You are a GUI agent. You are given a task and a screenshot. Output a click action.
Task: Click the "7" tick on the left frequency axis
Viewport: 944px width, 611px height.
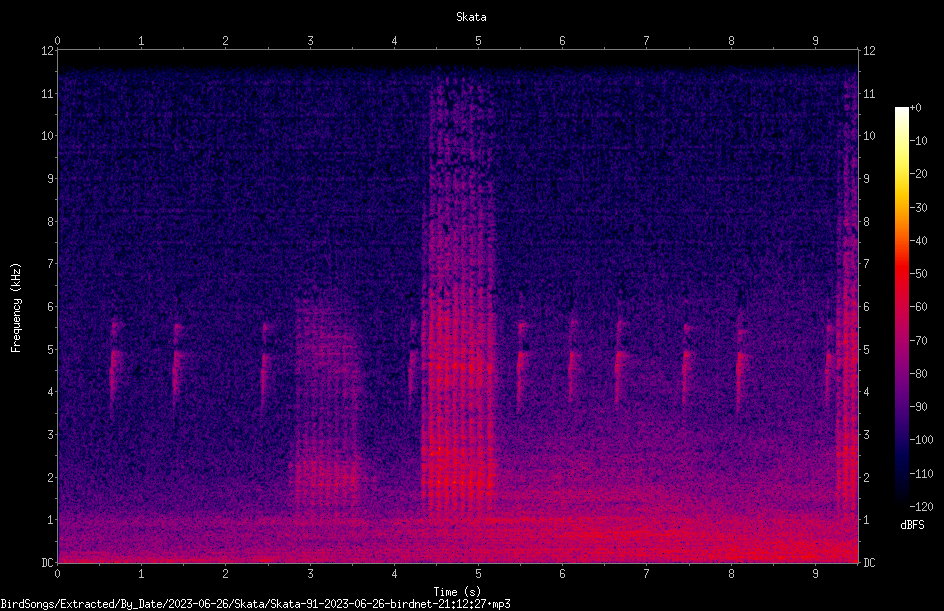50,264
